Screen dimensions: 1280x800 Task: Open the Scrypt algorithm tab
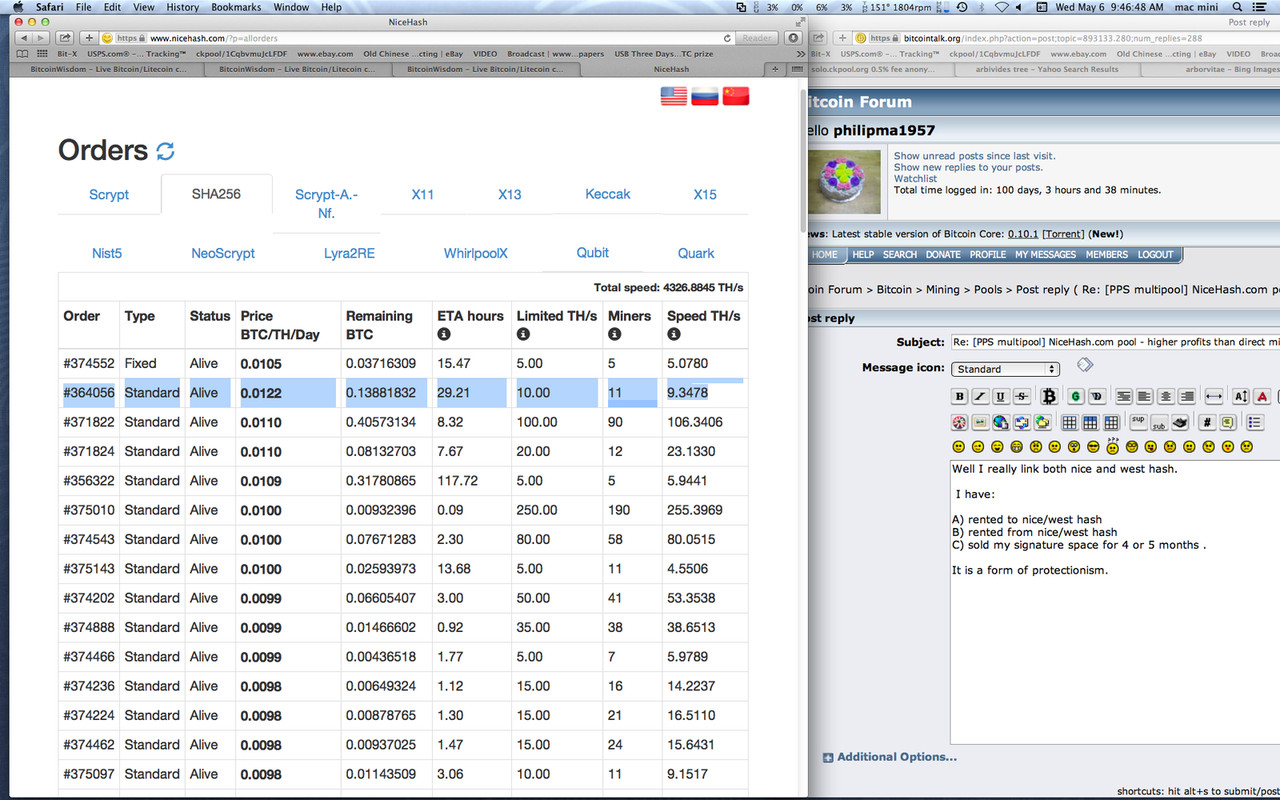pos(109,194)
